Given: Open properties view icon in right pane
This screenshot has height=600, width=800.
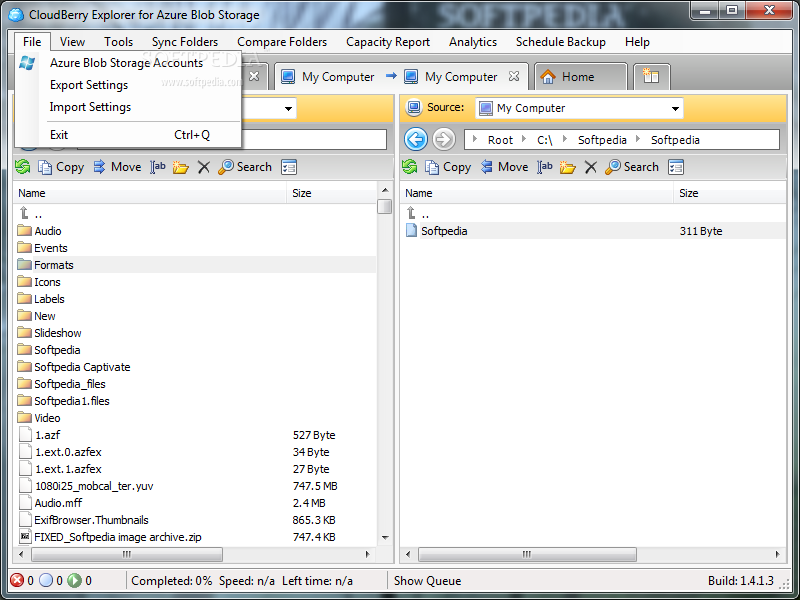Looking at the screenshot, I should click(676, 167).
